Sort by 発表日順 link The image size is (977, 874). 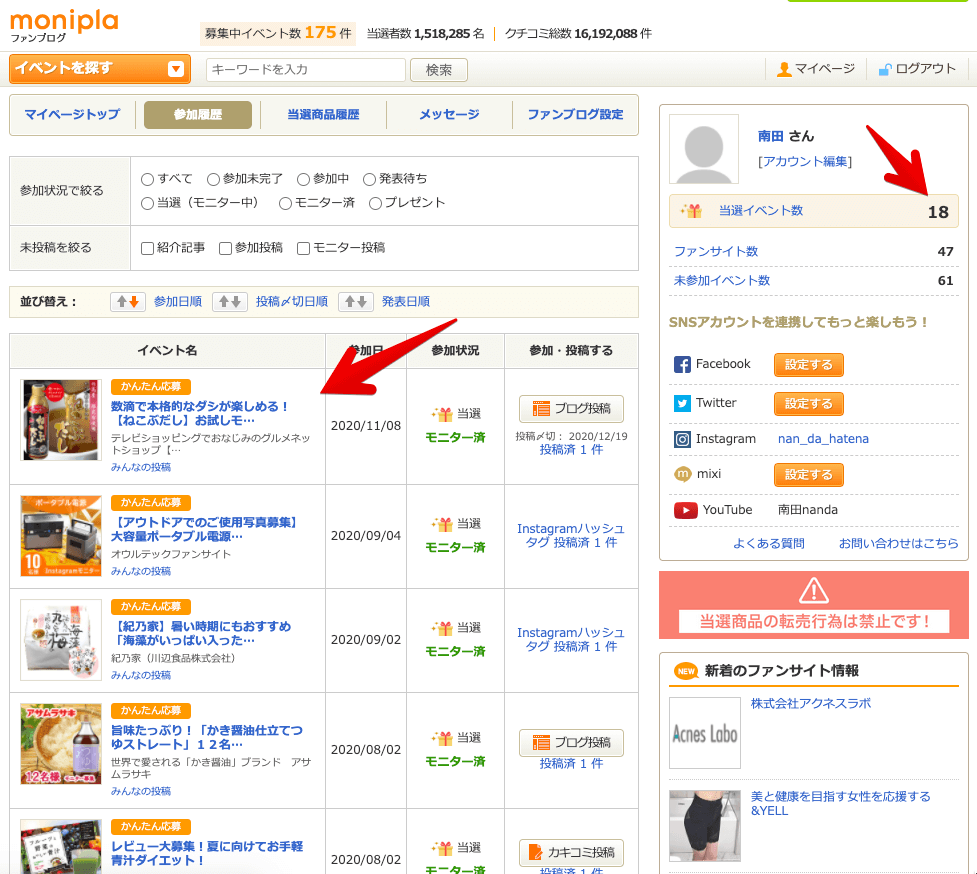click(x=406, y=302)
